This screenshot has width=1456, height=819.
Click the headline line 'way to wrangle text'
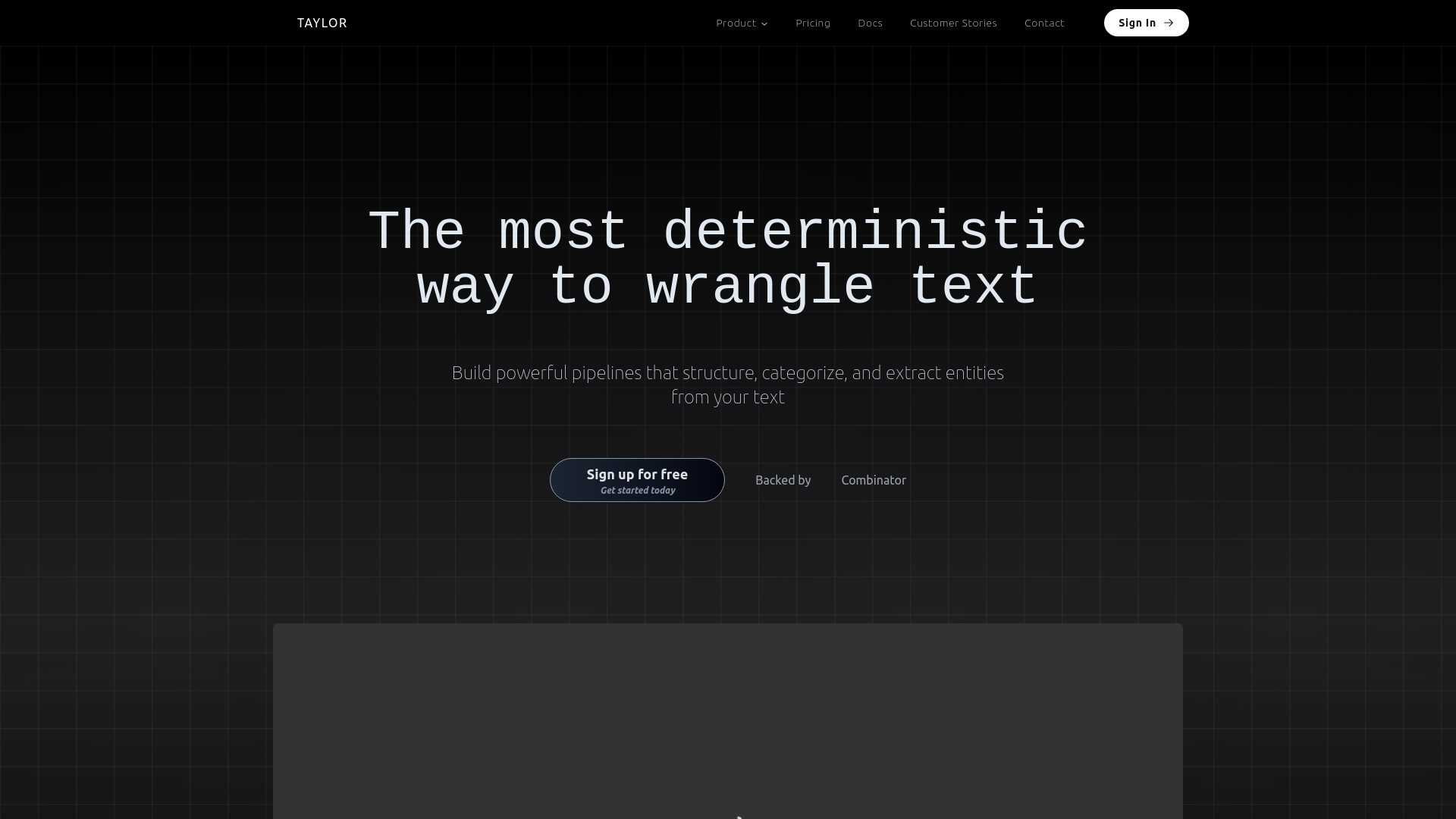click(x=728, y=287)
